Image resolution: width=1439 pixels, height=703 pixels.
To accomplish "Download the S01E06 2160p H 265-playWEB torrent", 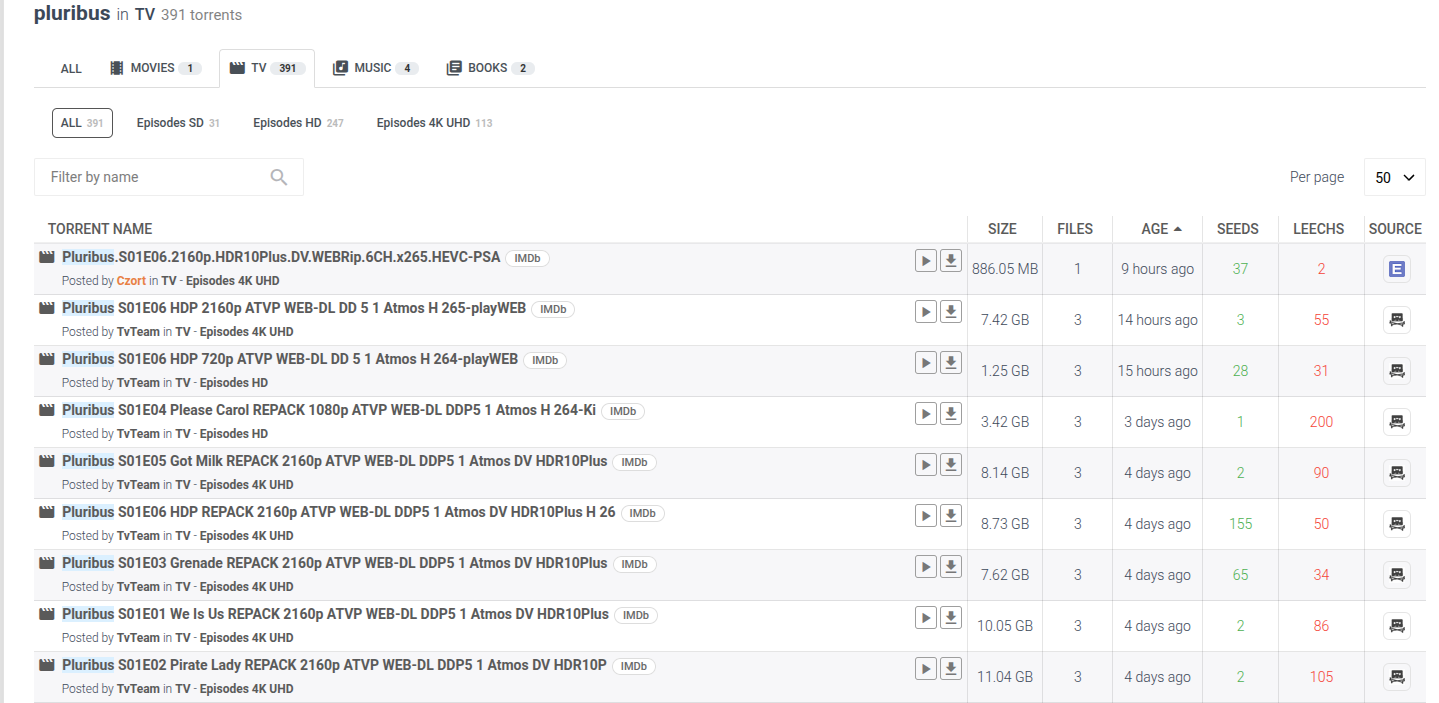I will [951, 311].
